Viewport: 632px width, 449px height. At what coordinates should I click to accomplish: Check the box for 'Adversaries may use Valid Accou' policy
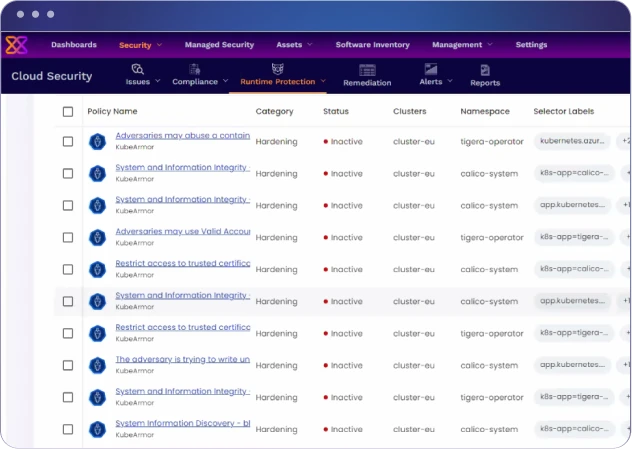pos(68,237)
